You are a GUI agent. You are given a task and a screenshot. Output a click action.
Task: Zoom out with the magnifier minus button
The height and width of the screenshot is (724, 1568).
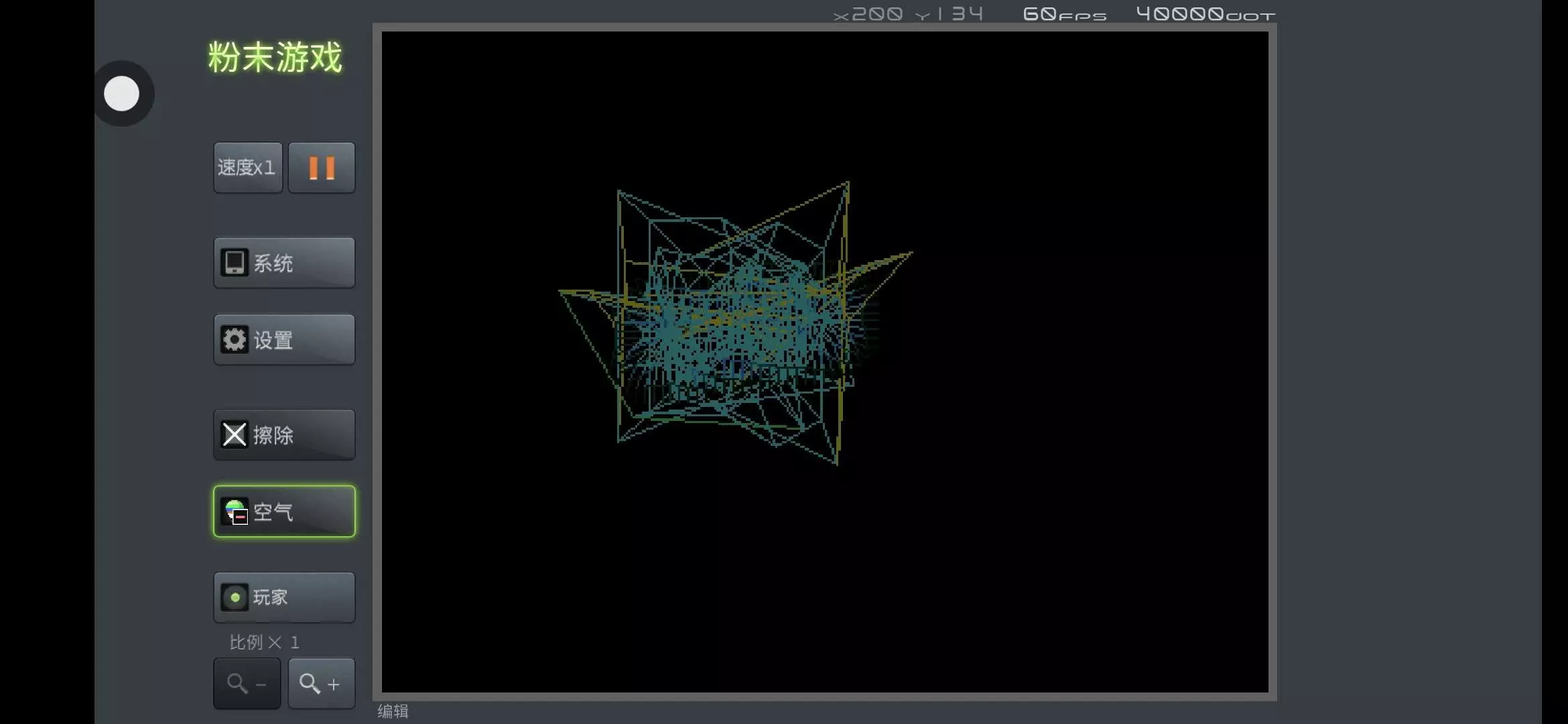pos(247,683)
